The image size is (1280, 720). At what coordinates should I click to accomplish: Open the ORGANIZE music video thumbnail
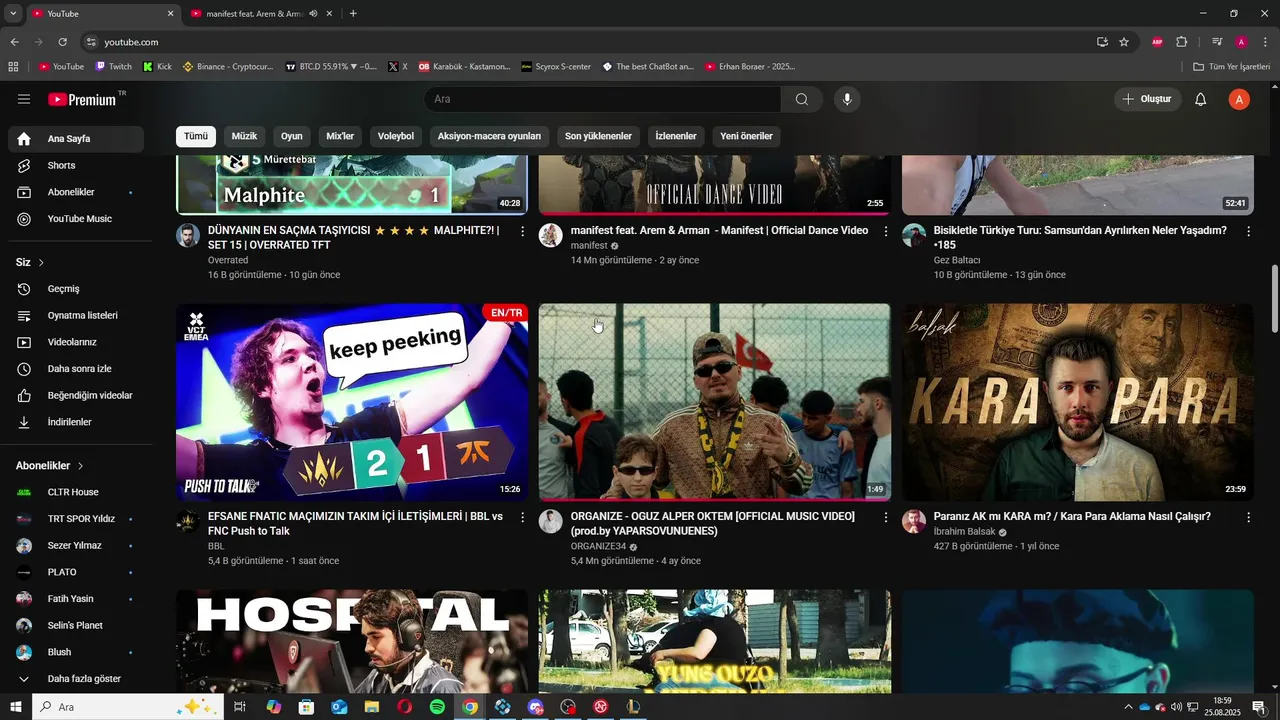715,402
